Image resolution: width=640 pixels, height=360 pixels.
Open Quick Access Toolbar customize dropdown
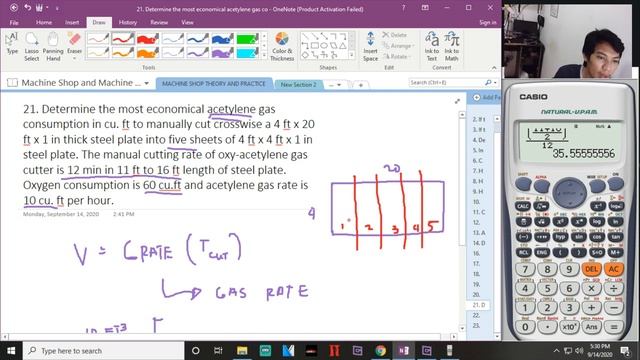57,8
